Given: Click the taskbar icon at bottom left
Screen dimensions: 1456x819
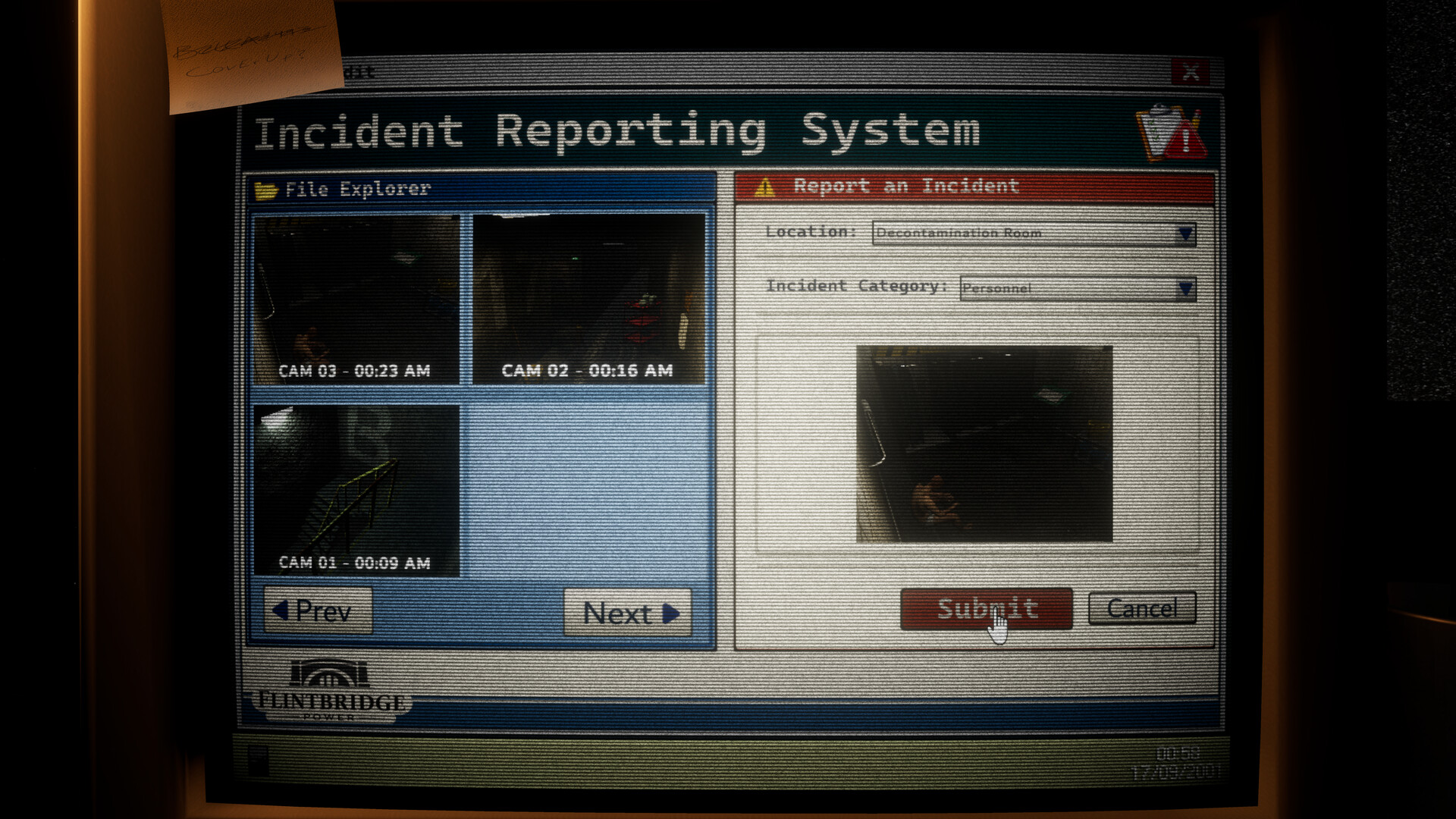Looking at the screenshot, I should 258,761.
